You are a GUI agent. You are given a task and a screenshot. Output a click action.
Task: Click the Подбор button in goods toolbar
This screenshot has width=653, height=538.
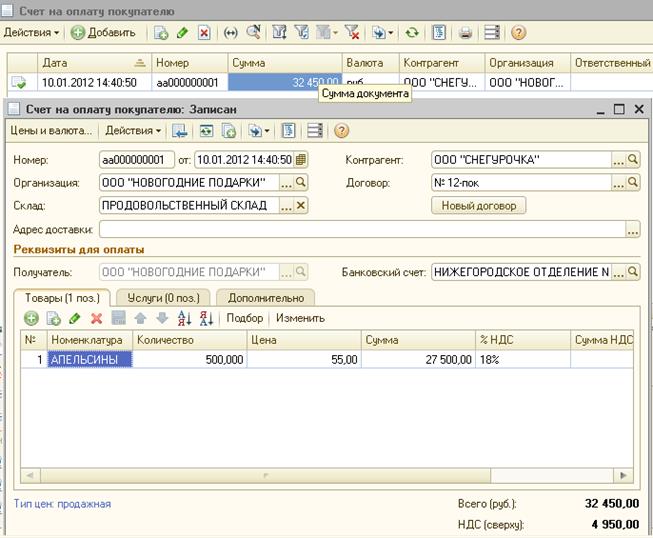pyautogui.click(x=245, y=318)
